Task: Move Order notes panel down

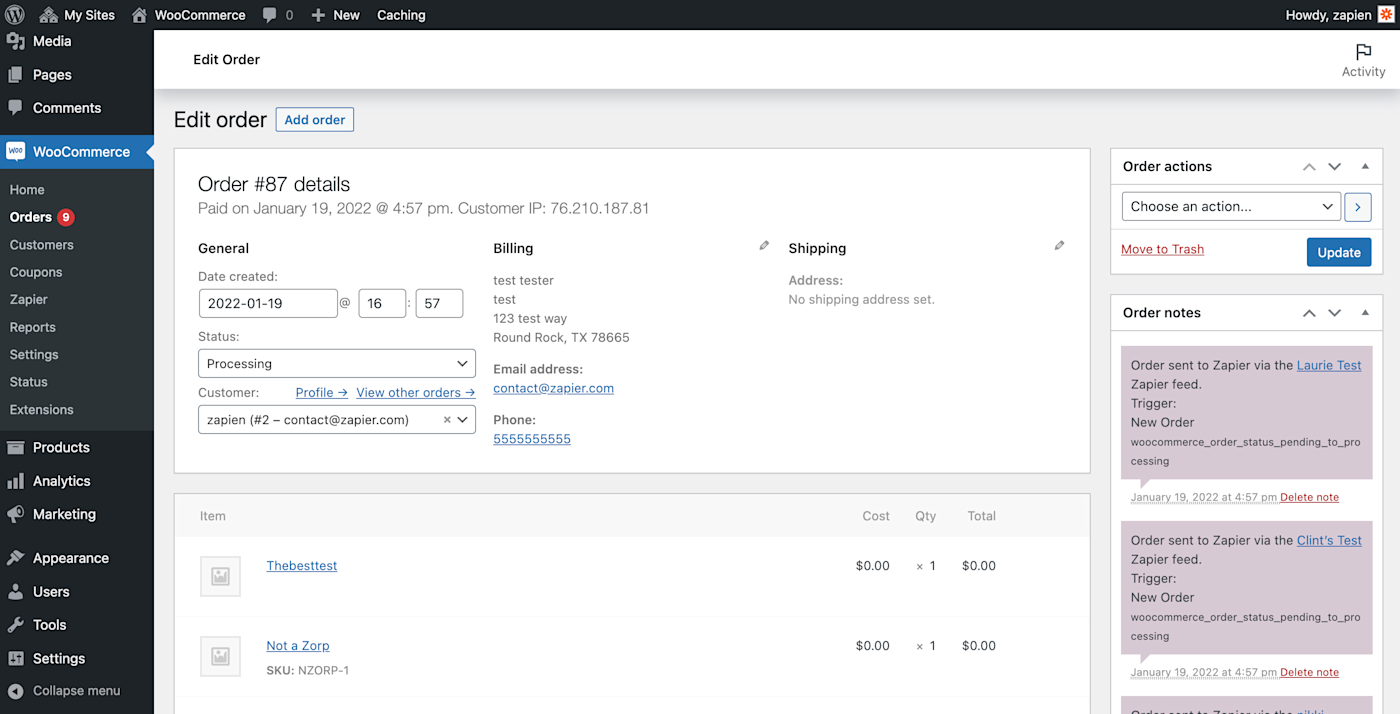Action: click(1334, 313)
